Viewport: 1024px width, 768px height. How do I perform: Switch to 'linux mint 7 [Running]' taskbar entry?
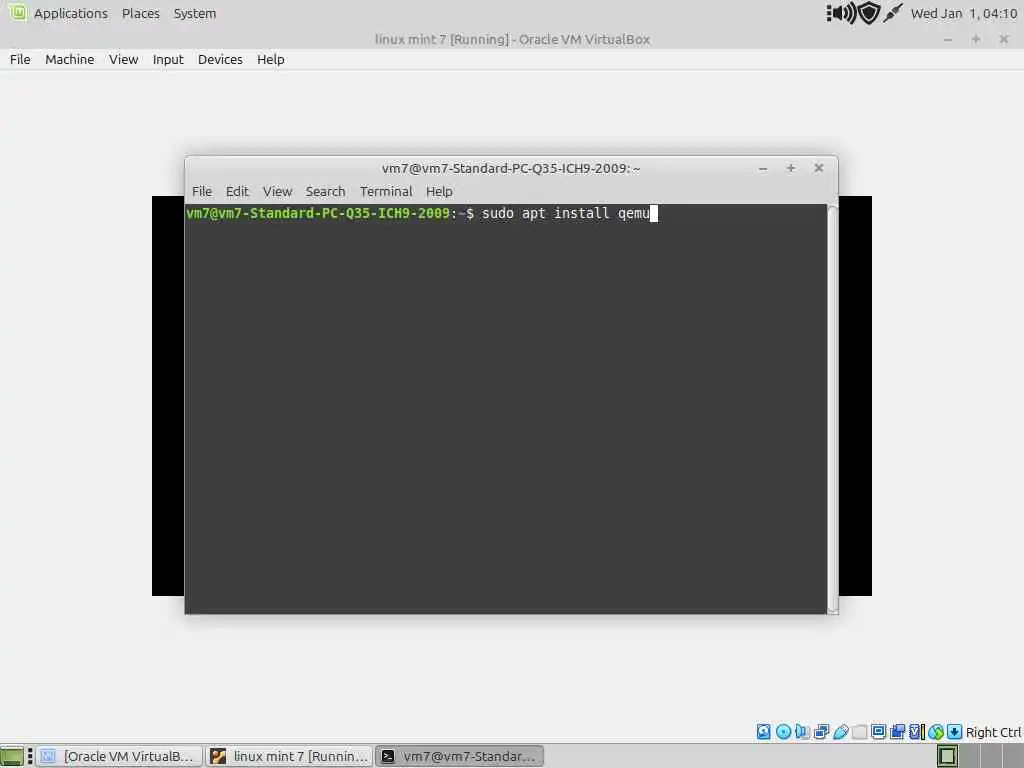point(289,756)
